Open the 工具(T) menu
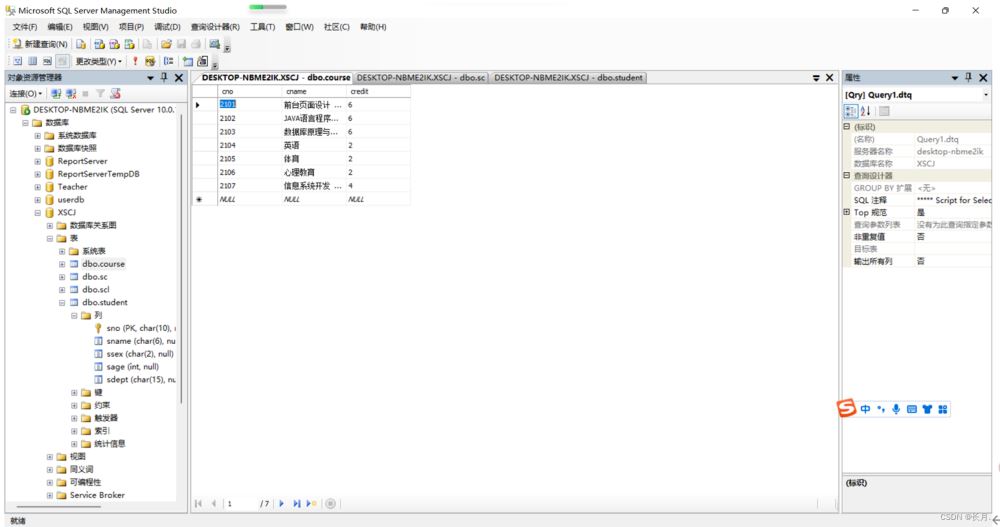Screen dimensions: 1000x527 pyautogui.click(x=262, y=27)
